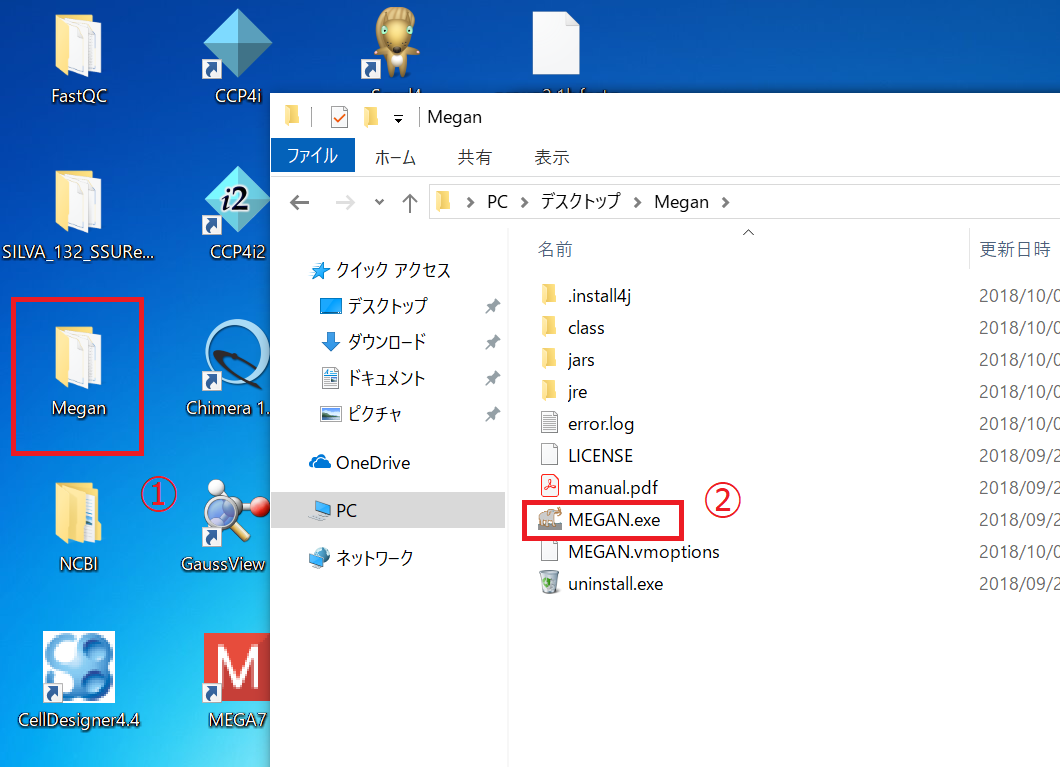Open デスクトップ in quick access list
Screen dimensions: 1060x767
[374, 305]
